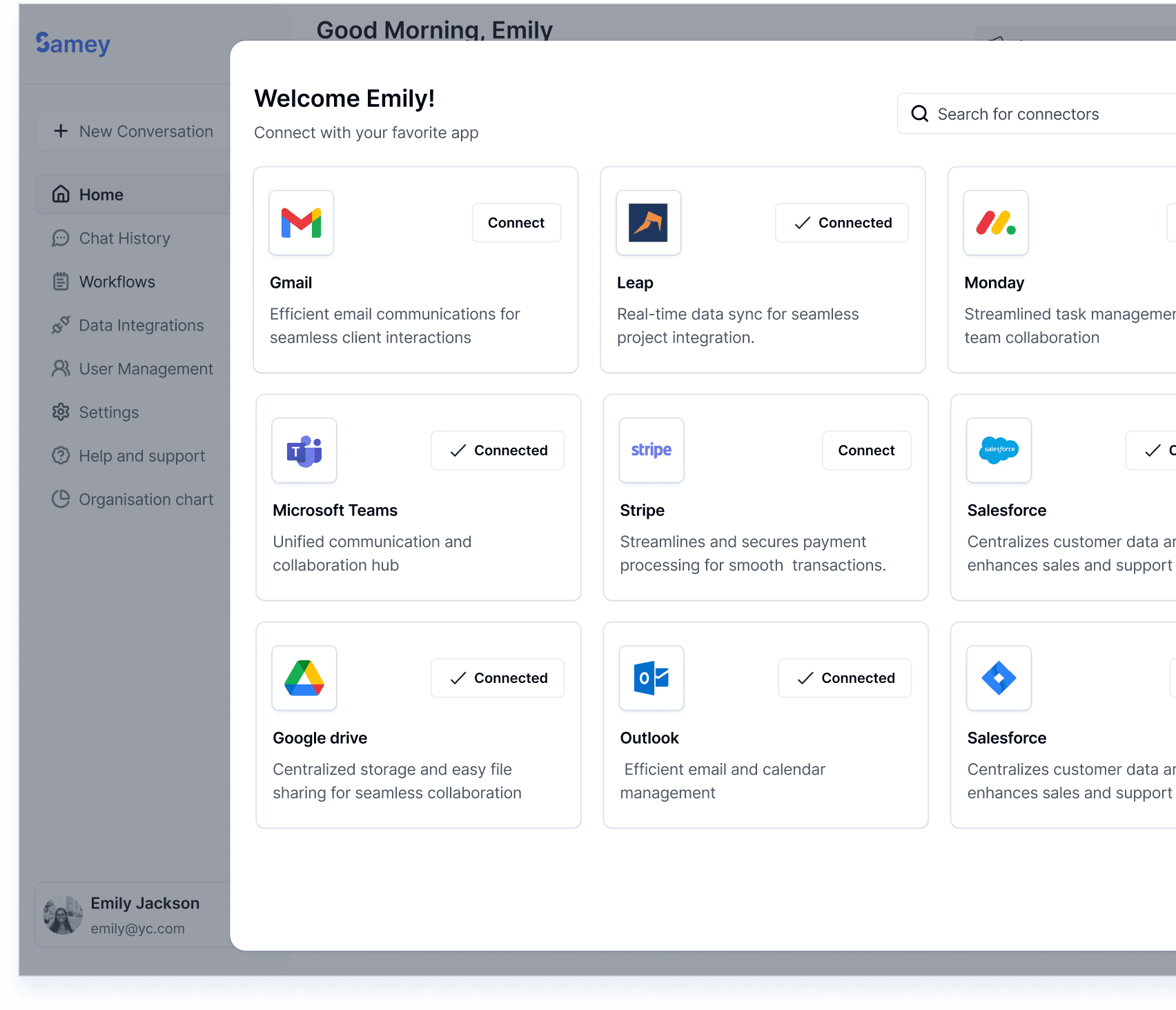Click the Stripe app icon
This screenshot has height=1010, width=1176.
(651, 450)
